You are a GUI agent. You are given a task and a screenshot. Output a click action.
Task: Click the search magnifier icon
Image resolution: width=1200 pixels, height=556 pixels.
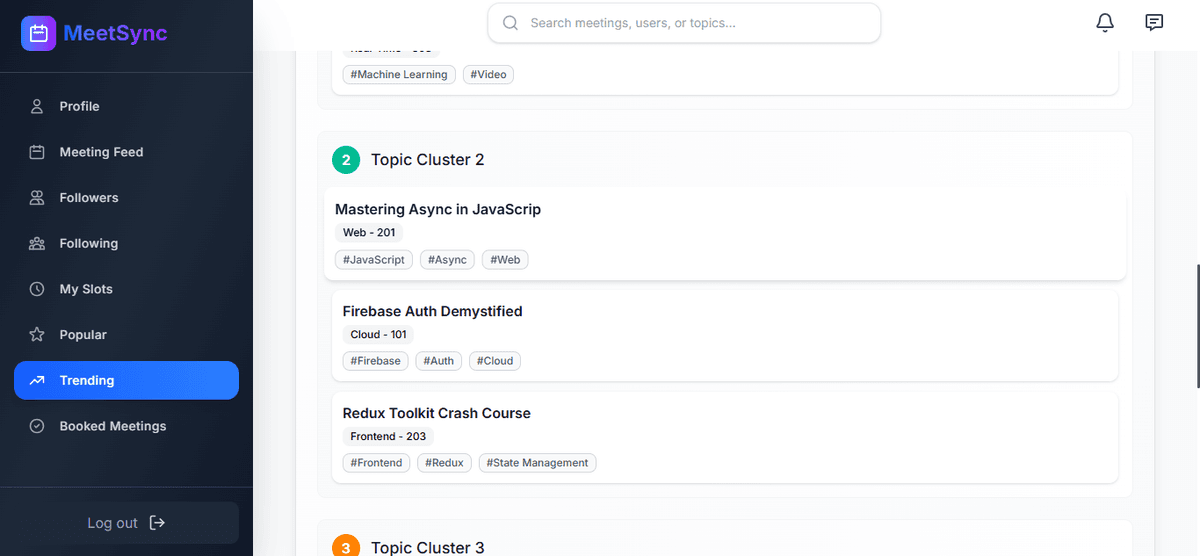pyautogui.click(x=510, y=23)
